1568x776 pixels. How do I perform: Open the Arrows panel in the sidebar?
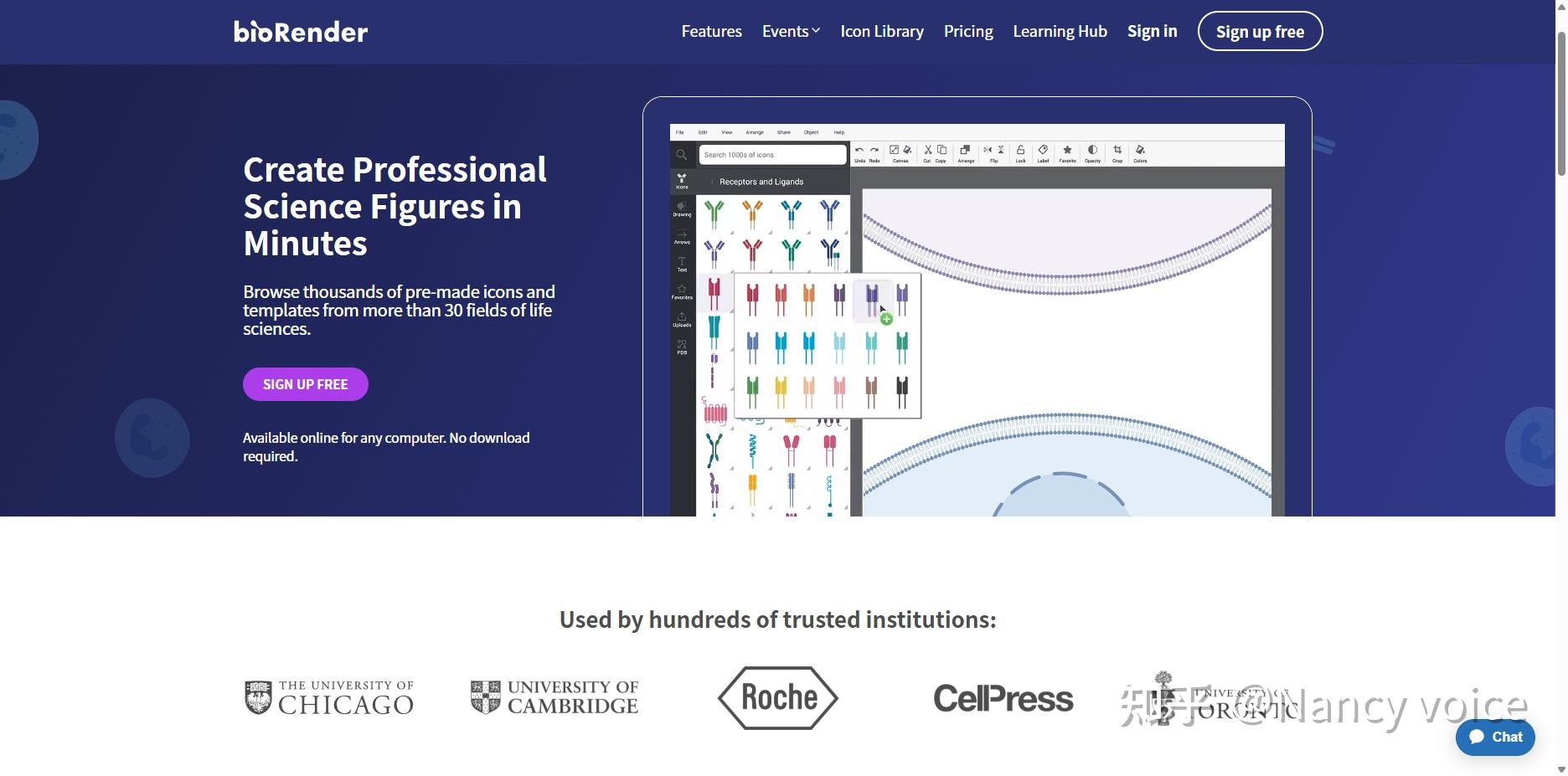click(682, 236)
